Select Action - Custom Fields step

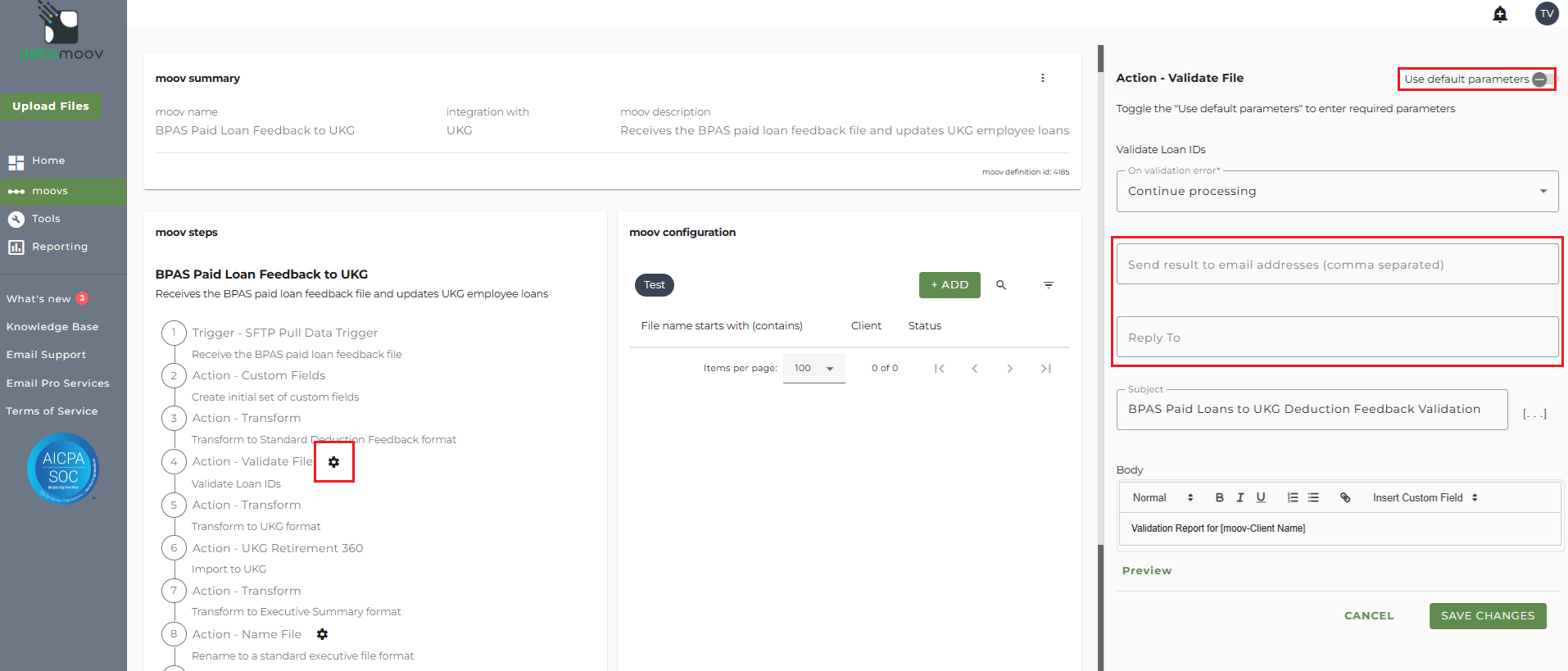tap(259, 375)
